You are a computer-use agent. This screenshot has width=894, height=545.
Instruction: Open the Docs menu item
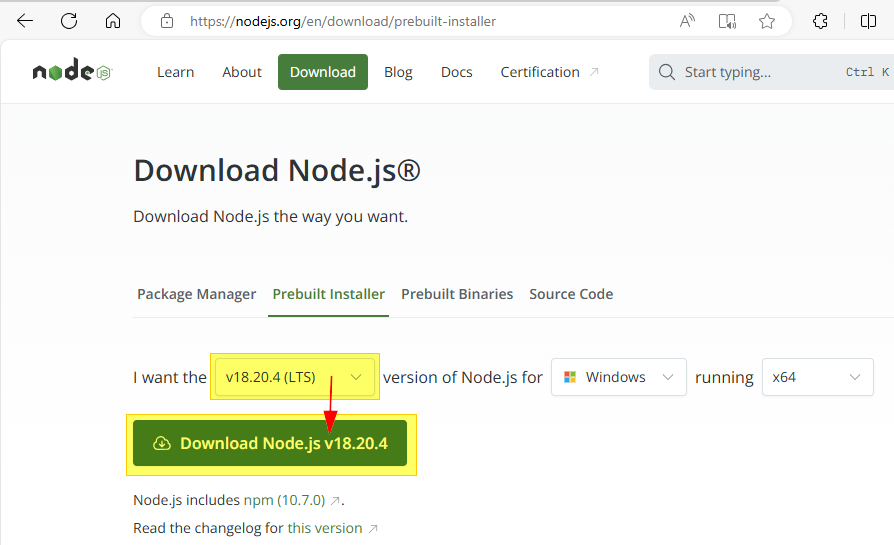457,72
